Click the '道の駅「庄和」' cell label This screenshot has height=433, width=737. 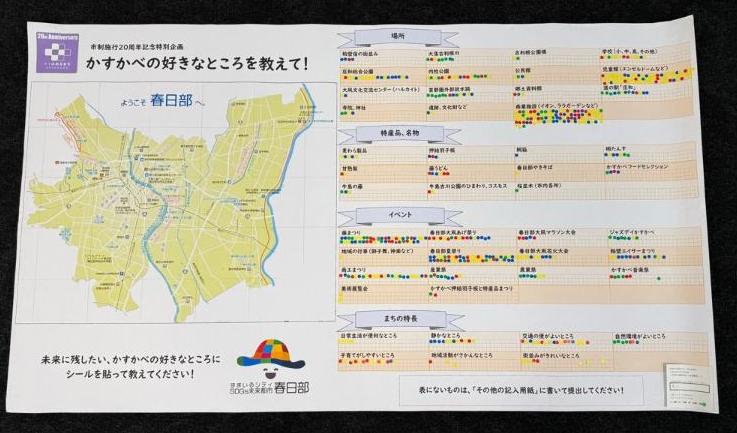[618, 87]
